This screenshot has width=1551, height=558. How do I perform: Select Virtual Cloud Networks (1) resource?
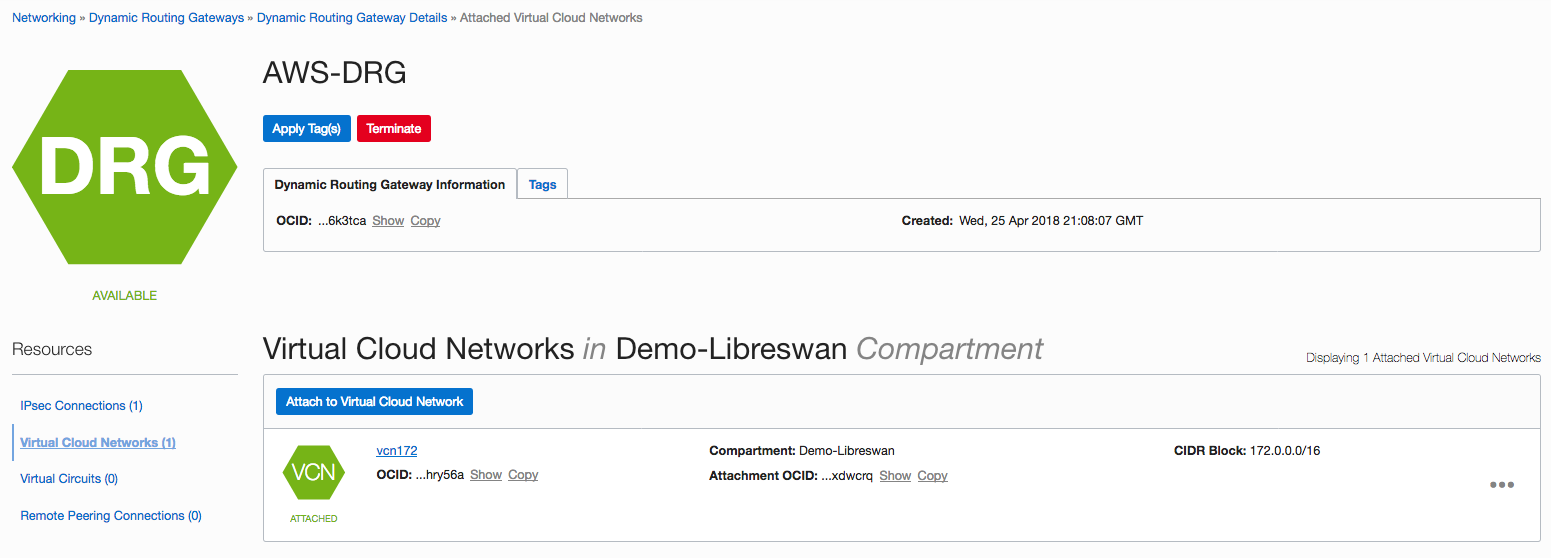(98, 442)
